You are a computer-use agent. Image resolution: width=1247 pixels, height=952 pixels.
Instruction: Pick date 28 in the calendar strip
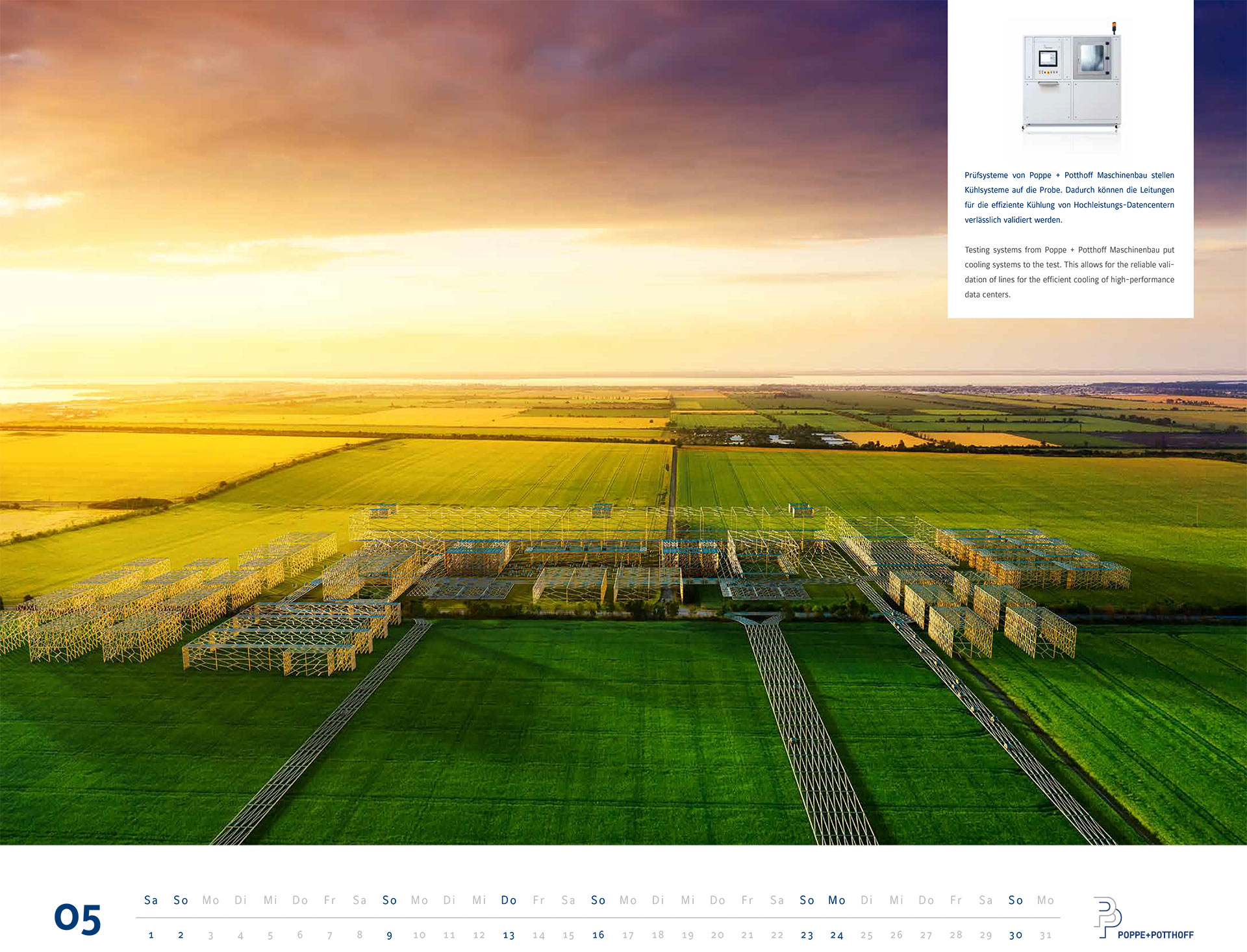click(x=956, y=935)
